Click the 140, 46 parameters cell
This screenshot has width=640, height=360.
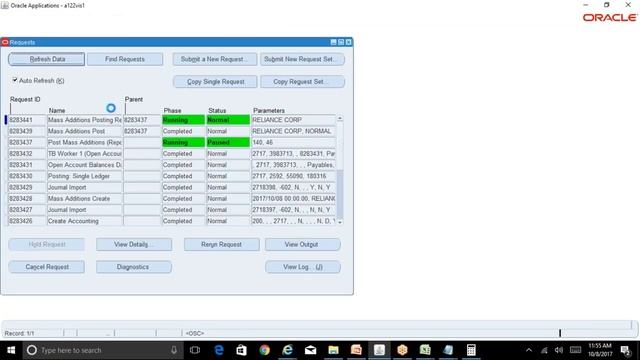pyautogui.click(x=293, y=142)
